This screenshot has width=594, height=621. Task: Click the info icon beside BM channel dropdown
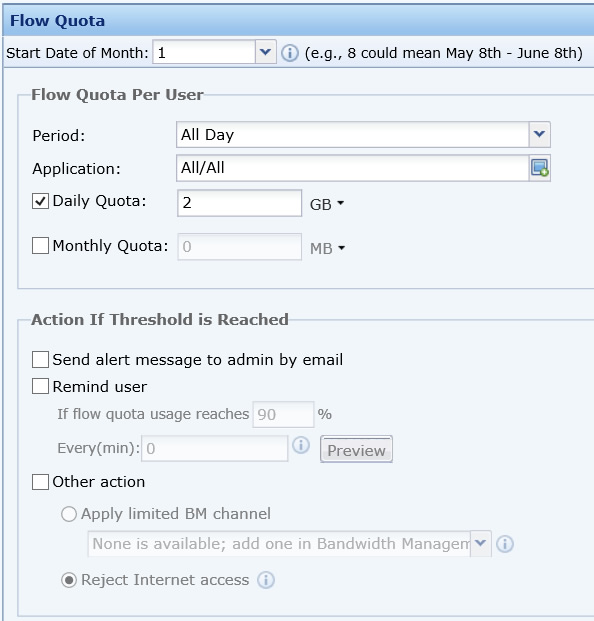click(x=505, y=544)
